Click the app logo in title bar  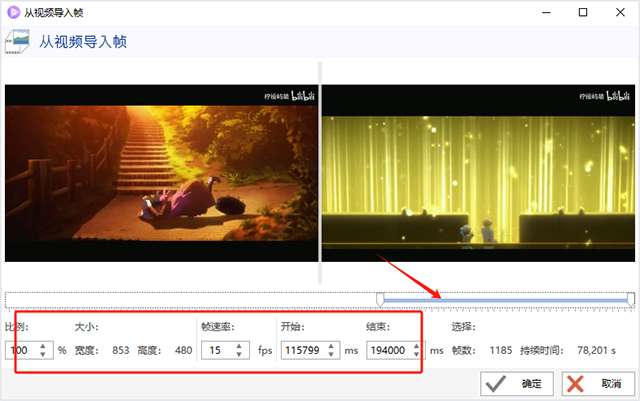tap(13, 12)
